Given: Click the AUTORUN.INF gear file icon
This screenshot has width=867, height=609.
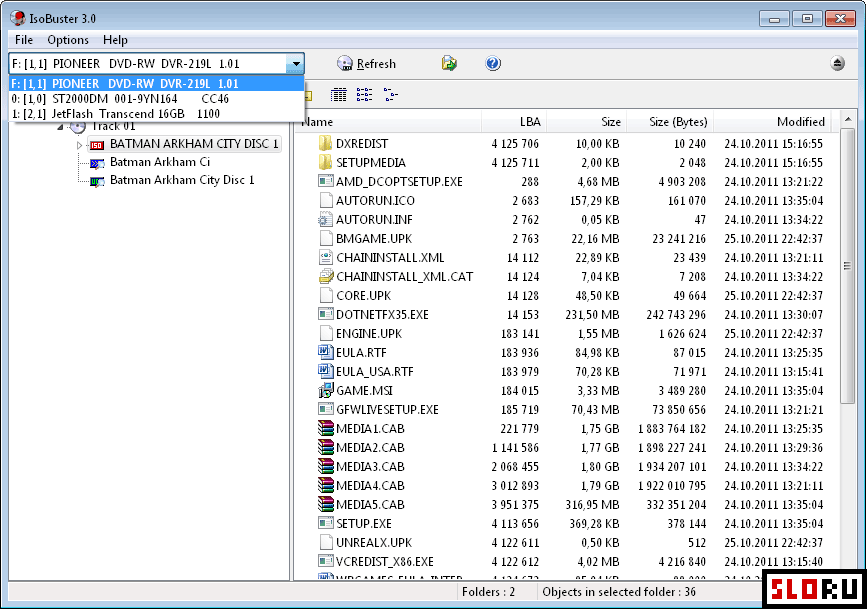Looking at the screenshot, I should coord(325,220).
